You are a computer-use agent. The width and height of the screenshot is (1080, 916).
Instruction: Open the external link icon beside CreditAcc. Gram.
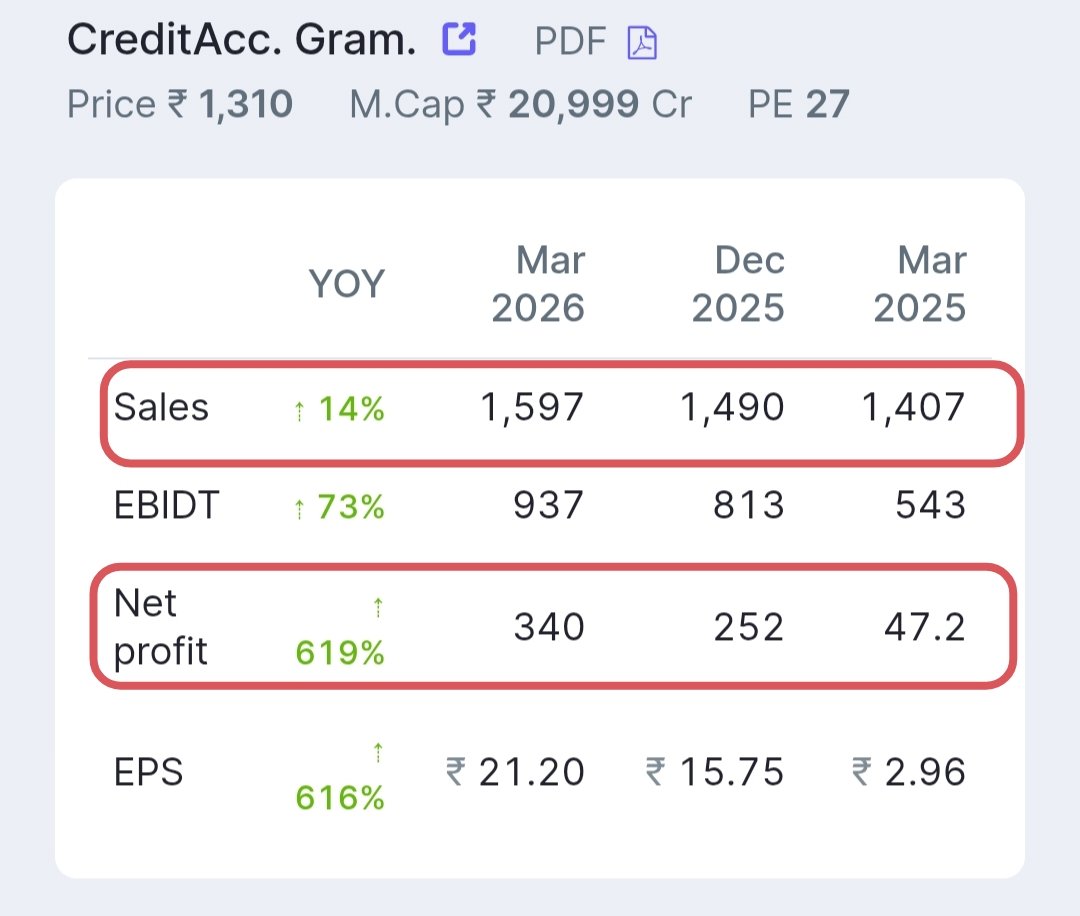459,39
